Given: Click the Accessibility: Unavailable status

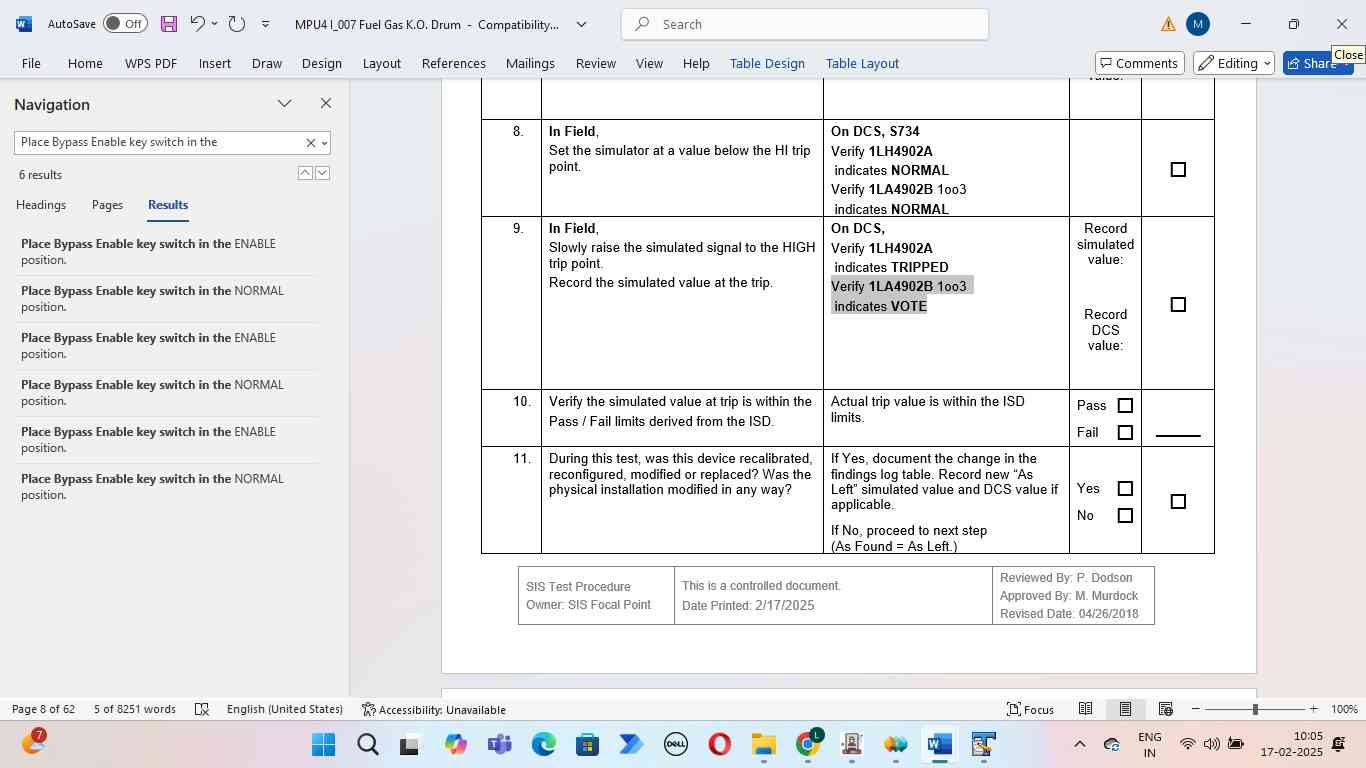Looking at the screenshot, I should [434, 709].
